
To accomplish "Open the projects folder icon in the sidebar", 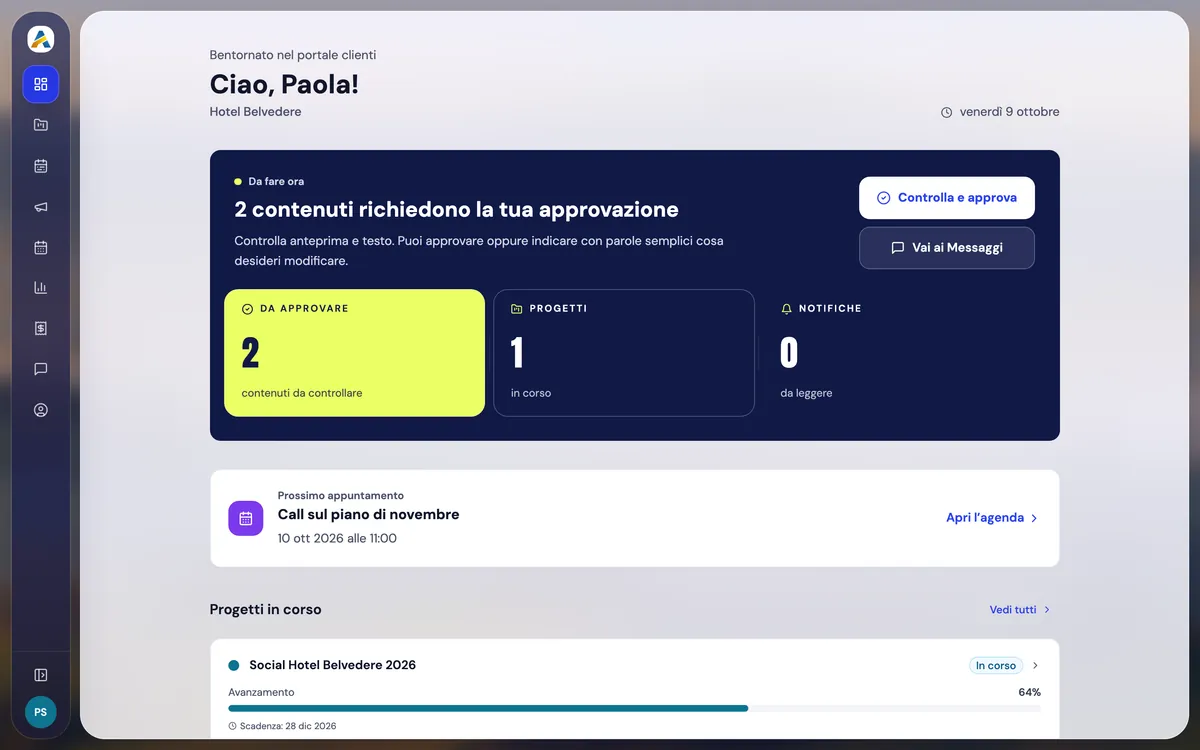I will pos(41,125).
